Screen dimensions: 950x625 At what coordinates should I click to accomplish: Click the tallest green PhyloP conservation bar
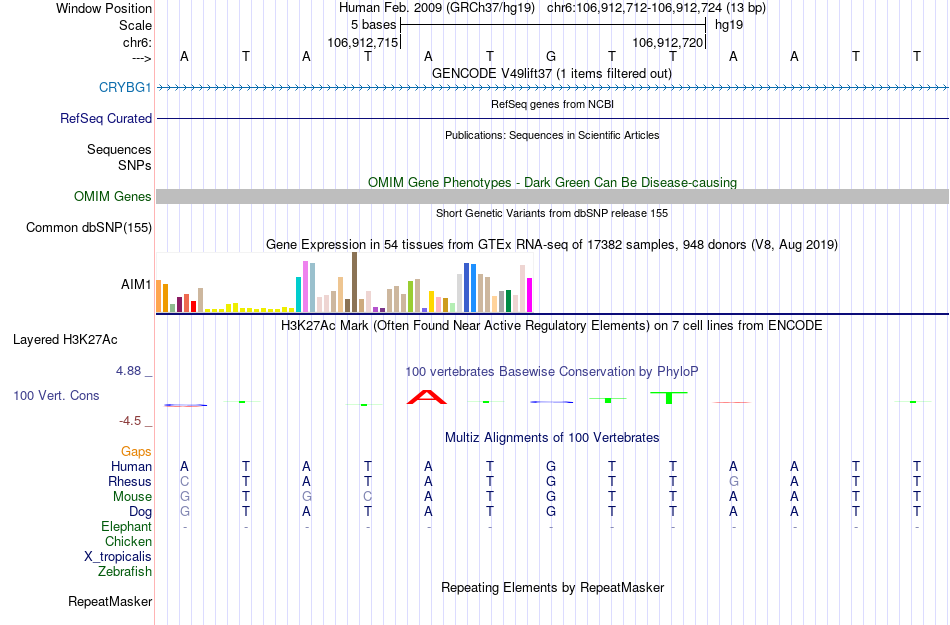(x=669, y=398)
